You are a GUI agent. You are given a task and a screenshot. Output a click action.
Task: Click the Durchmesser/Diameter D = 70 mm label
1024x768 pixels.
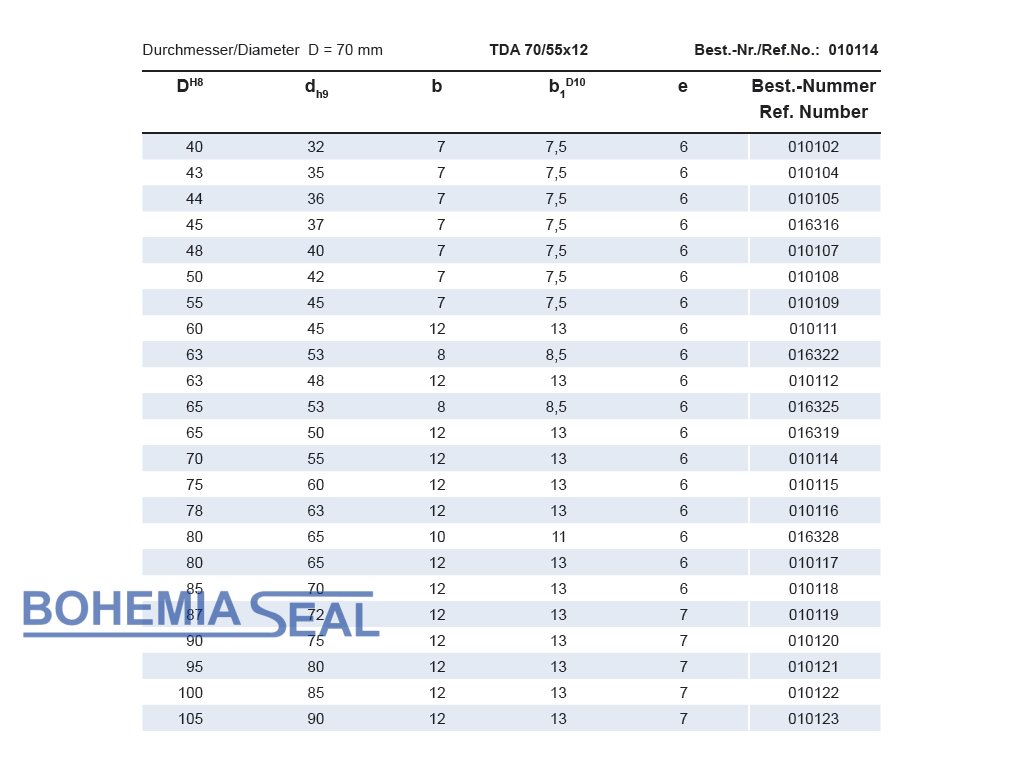point(262,50)
